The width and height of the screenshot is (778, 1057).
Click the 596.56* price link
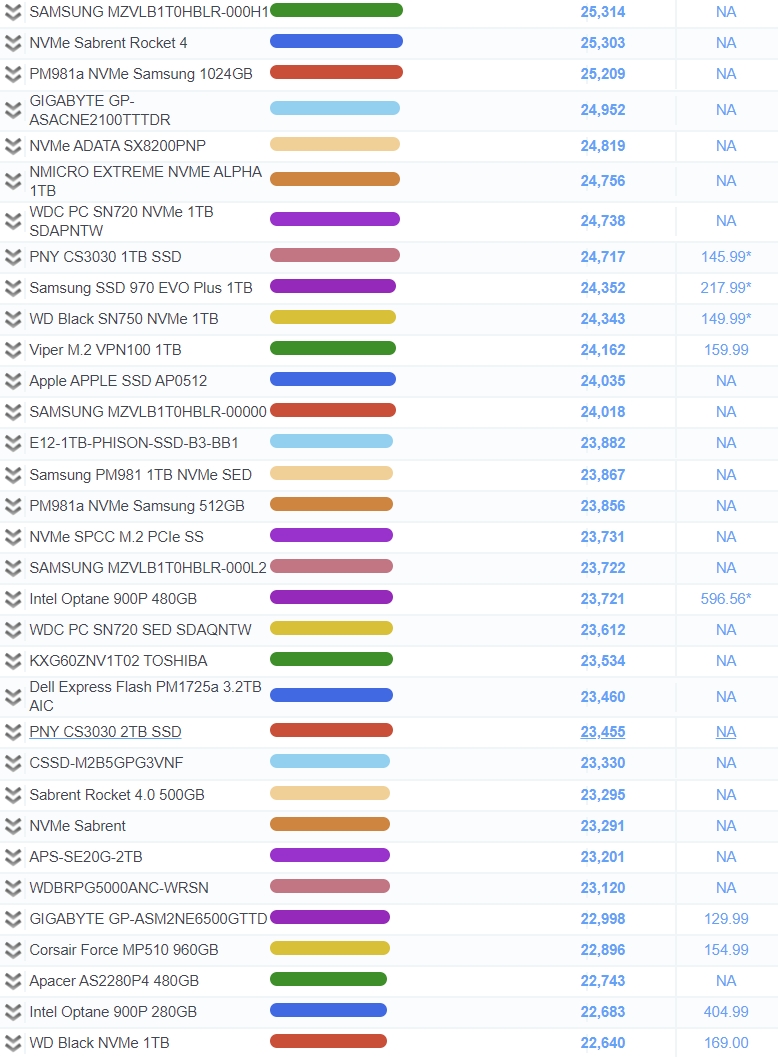pyautogui.click(x=726, y=599)
